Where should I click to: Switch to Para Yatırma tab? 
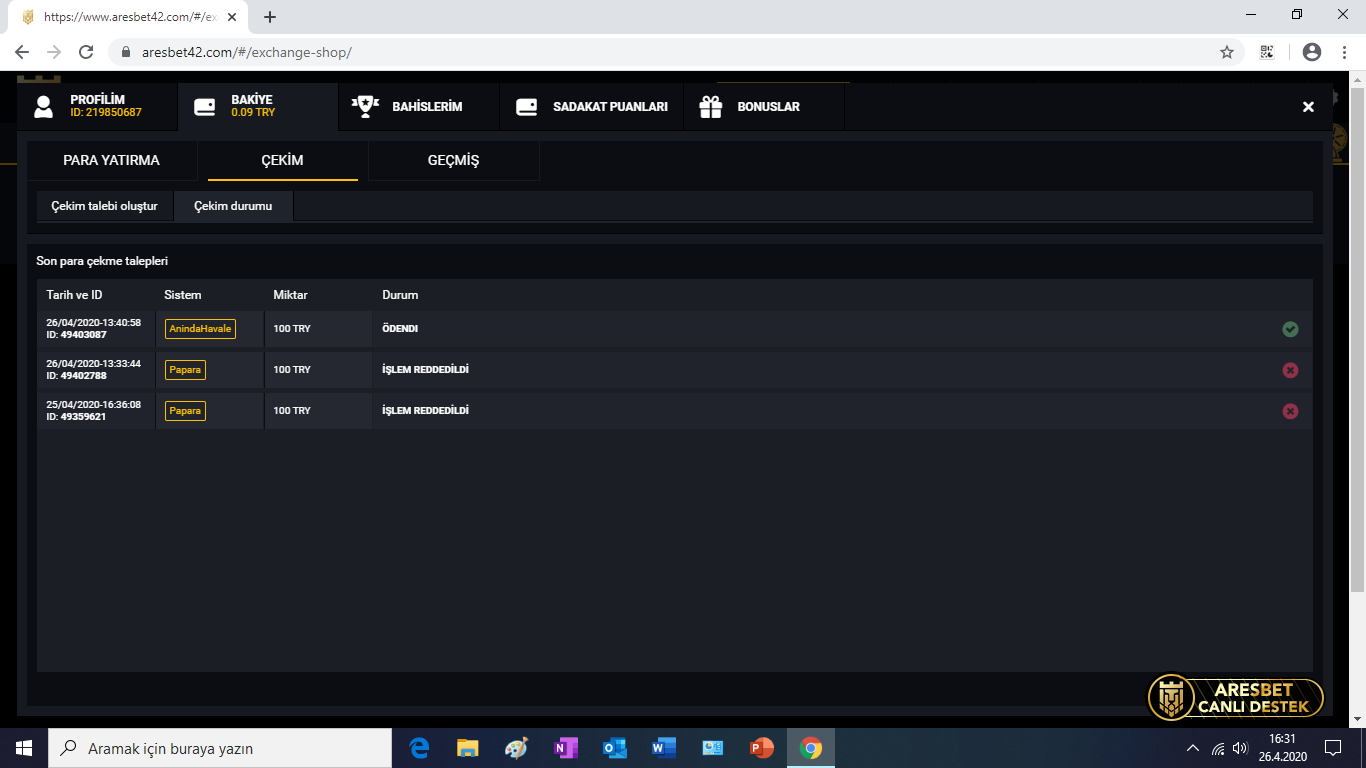click(111, 160)
